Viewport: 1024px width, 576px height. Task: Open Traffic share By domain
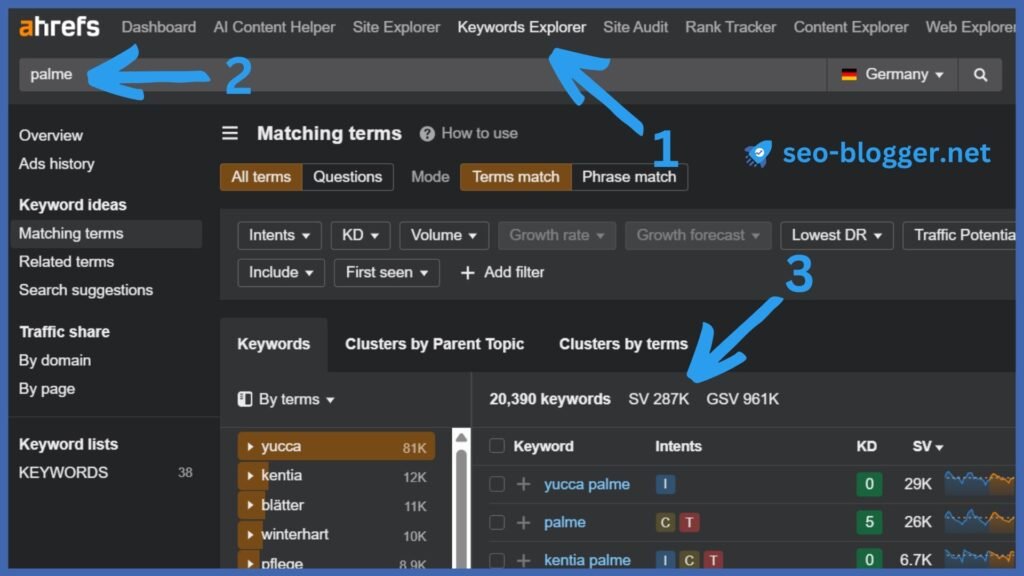point(55,360)
